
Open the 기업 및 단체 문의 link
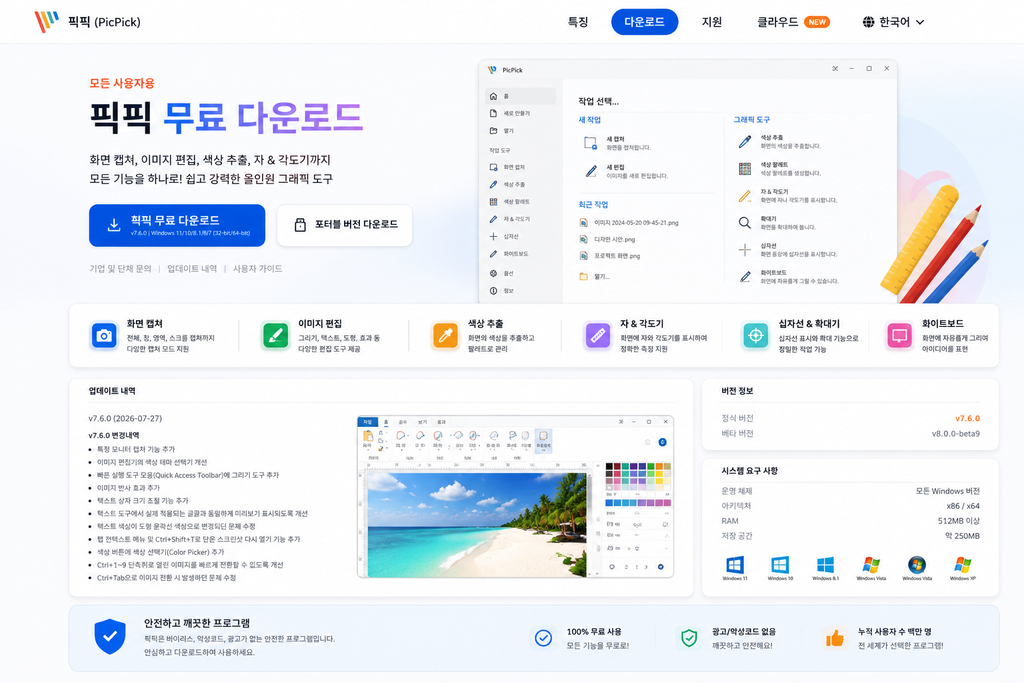point(120,268)
